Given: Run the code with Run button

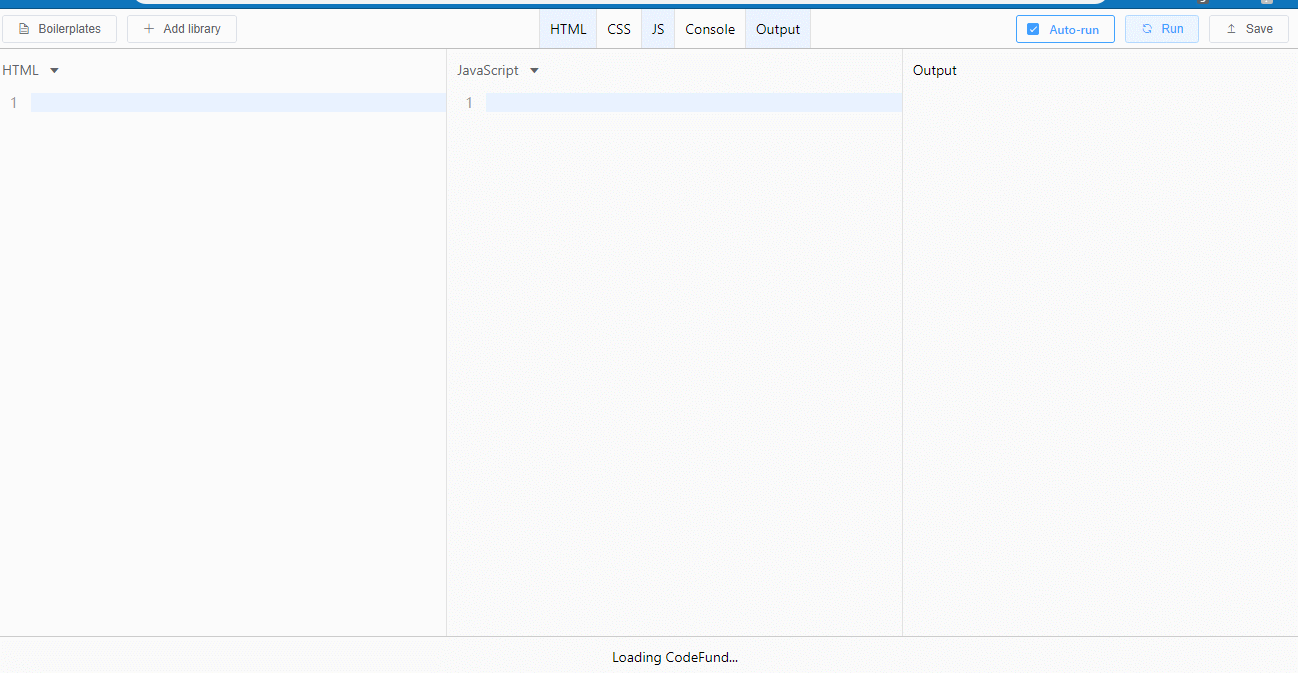Looking at the screenshot, I should click(x=1162, y=29).
